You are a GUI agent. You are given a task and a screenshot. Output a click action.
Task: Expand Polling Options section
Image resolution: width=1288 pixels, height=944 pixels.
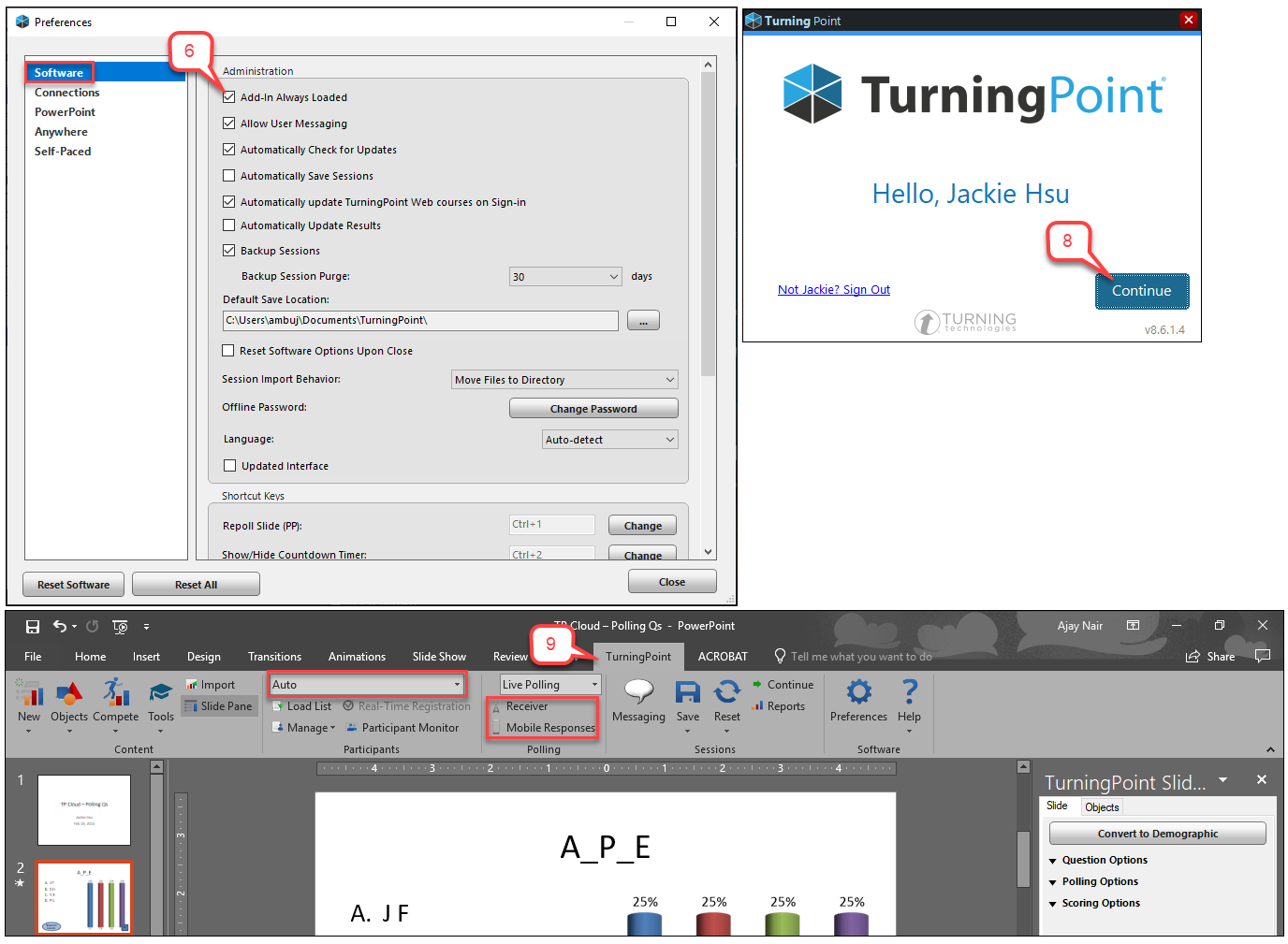point(1093,881)
